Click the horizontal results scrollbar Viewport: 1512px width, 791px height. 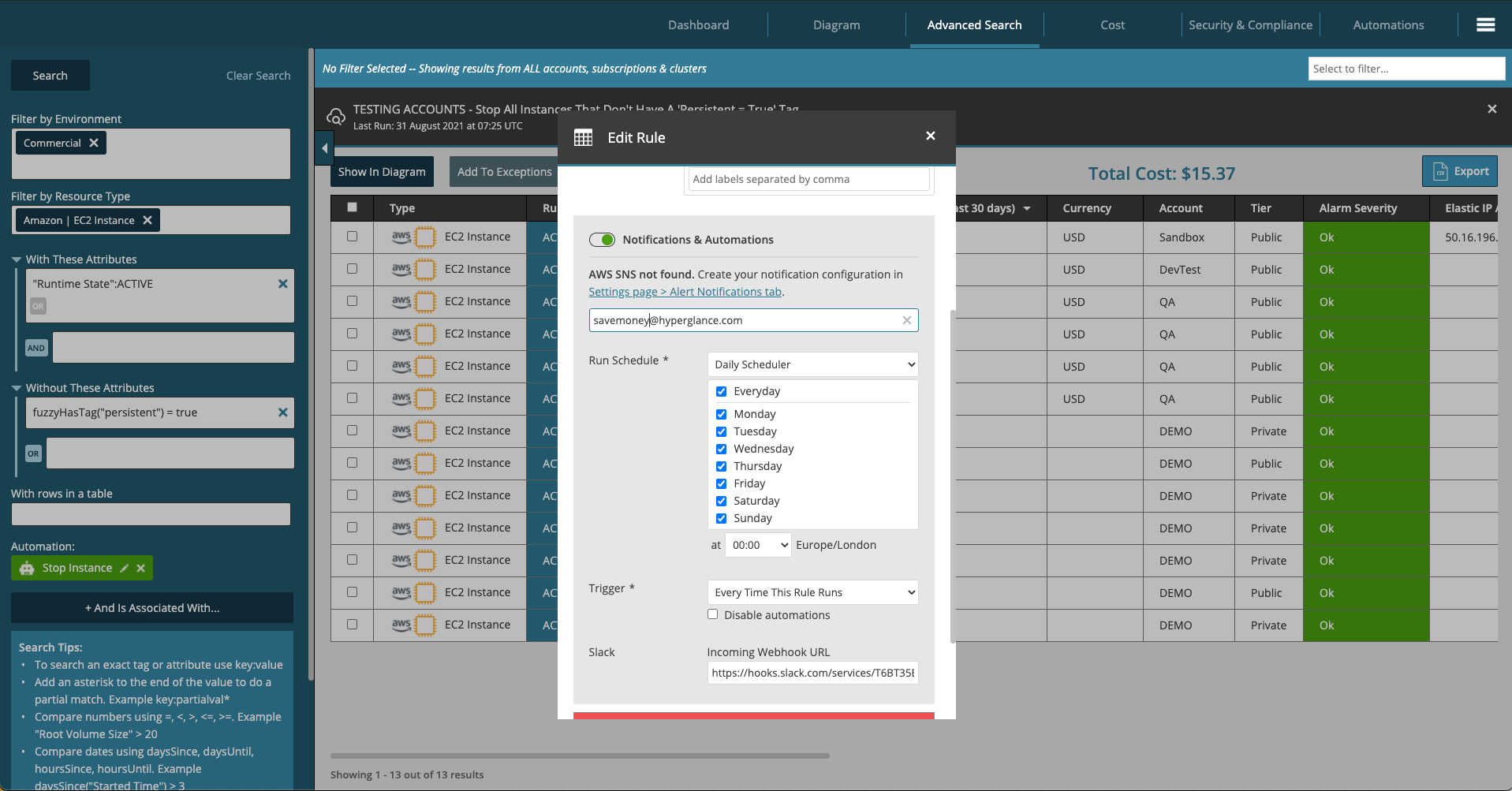580,756
